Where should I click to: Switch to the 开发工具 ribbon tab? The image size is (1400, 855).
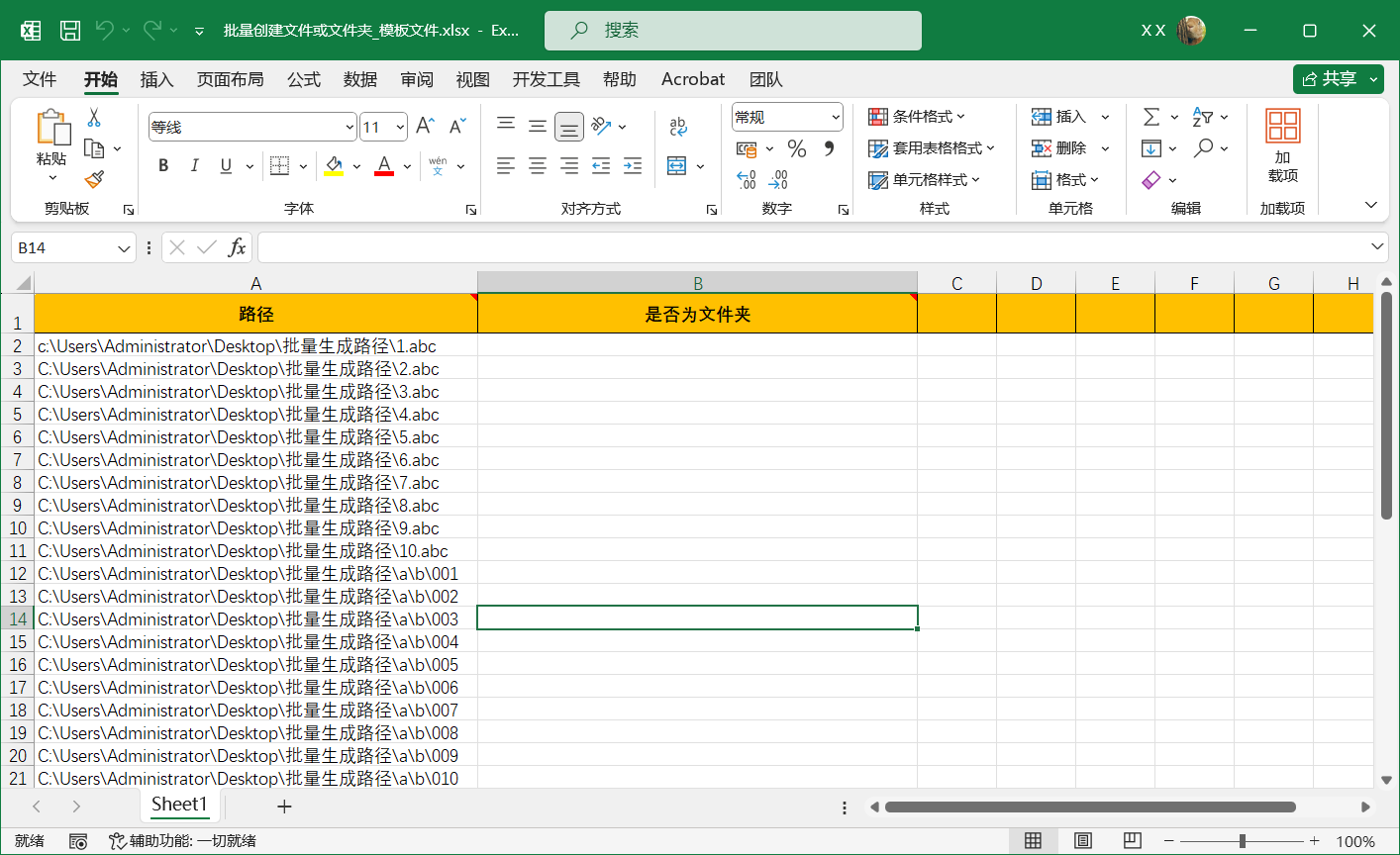click(547, 79)
